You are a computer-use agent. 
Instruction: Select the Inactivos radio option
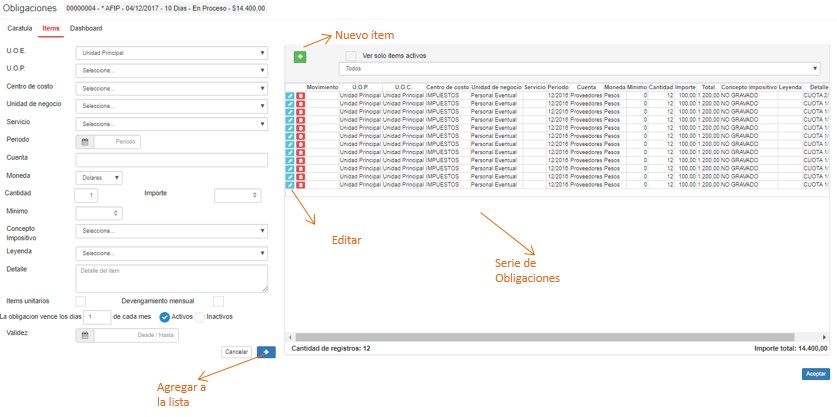[x=199, y=317]
